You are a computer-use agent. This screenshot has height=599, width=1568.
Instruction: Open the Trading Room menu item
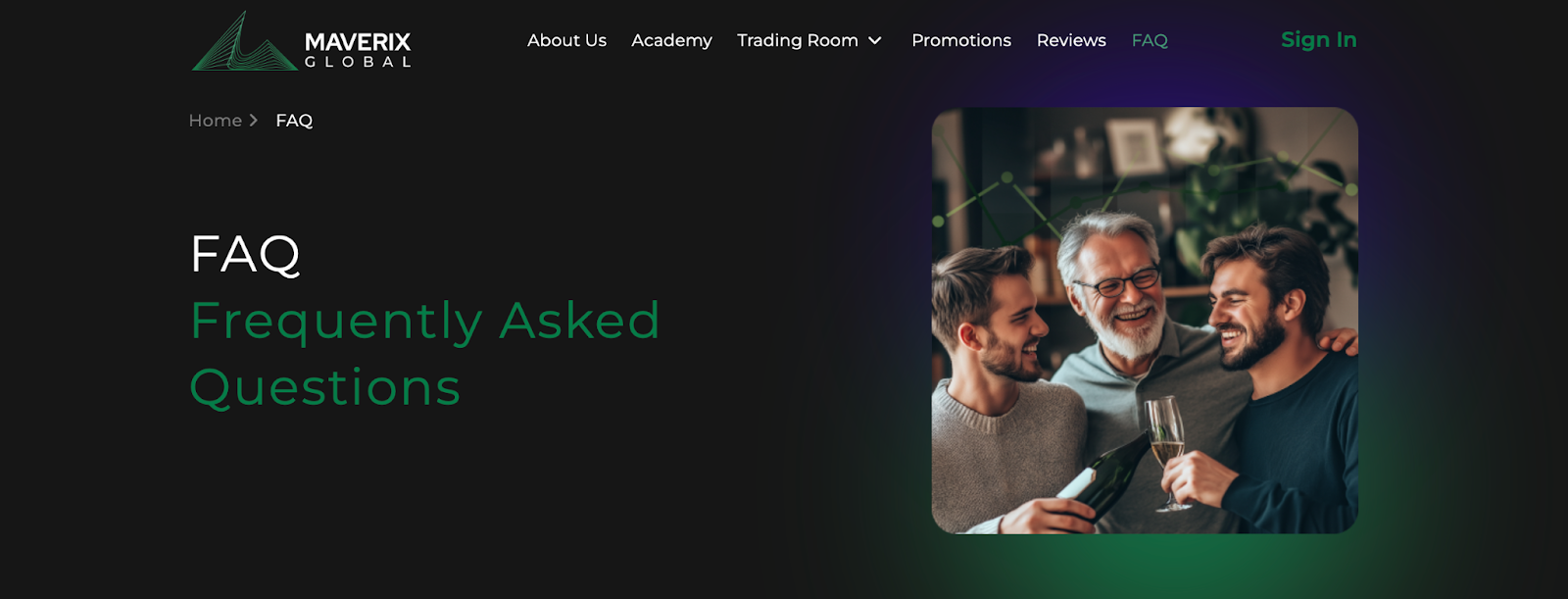click(x=798, y=40)
